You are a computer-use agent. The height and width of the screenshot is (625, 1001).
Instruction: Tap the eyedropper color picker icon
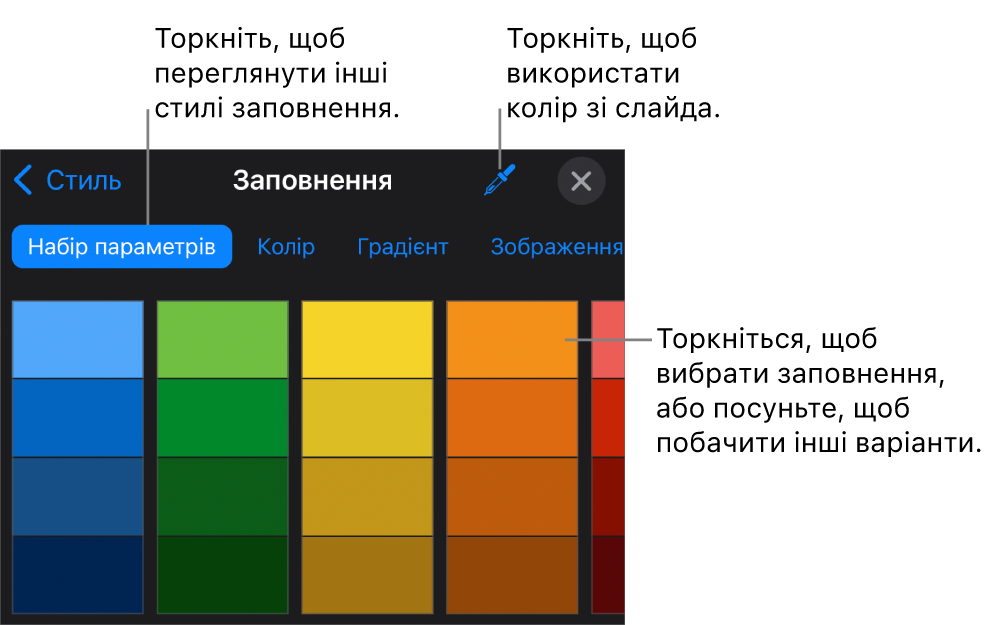click(499, 180)
